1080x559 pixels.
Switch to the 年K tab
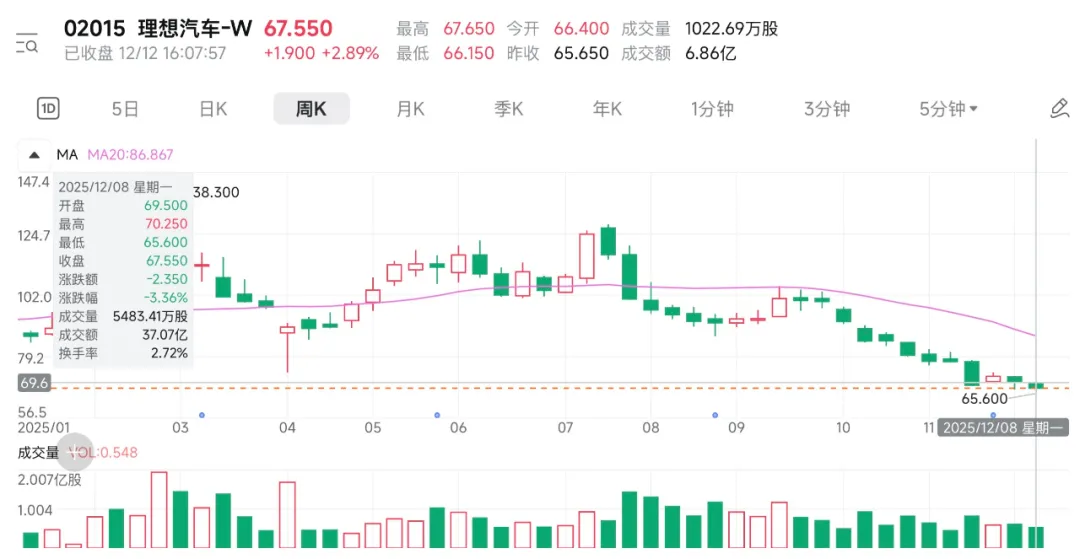tap(608, 109)
